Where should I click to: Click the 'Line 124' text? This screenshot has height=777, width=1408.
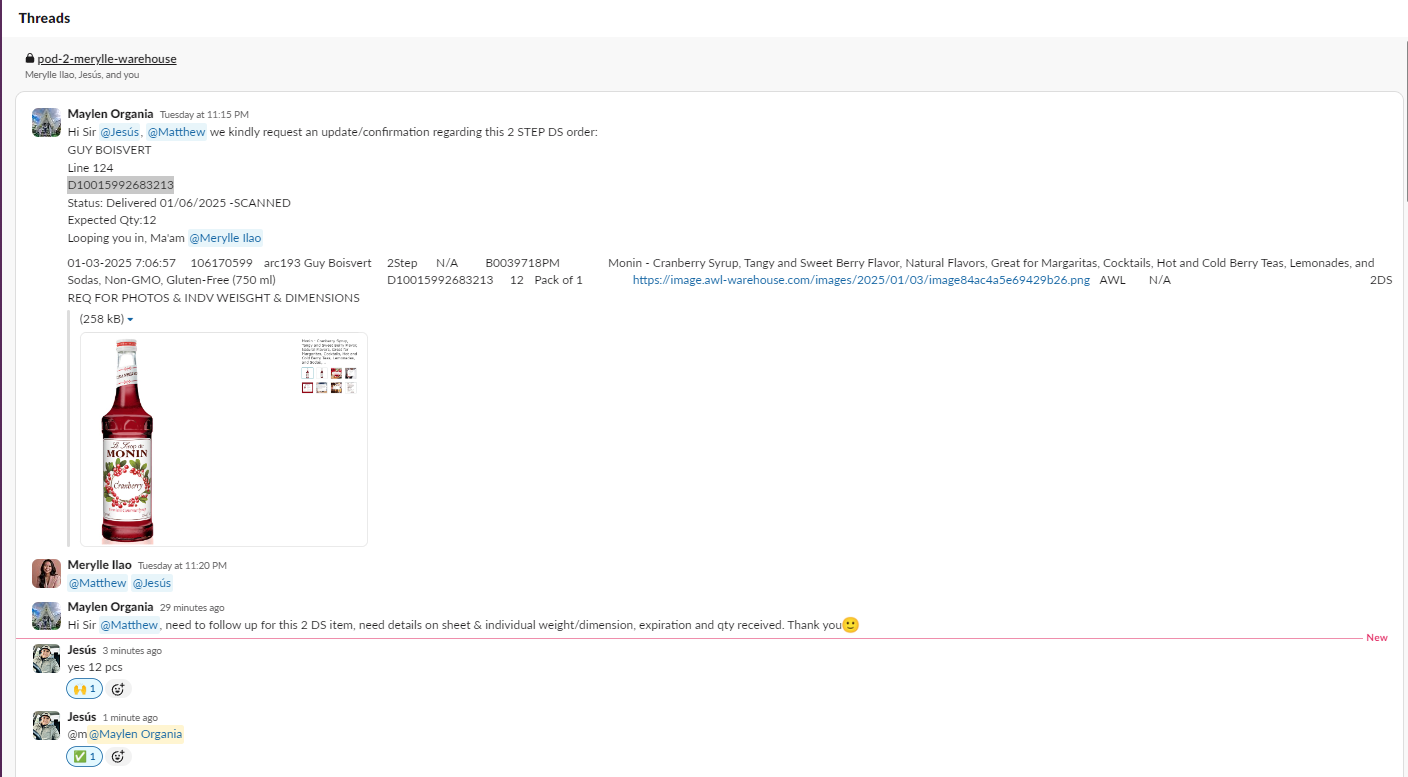(x=90, y=168)
